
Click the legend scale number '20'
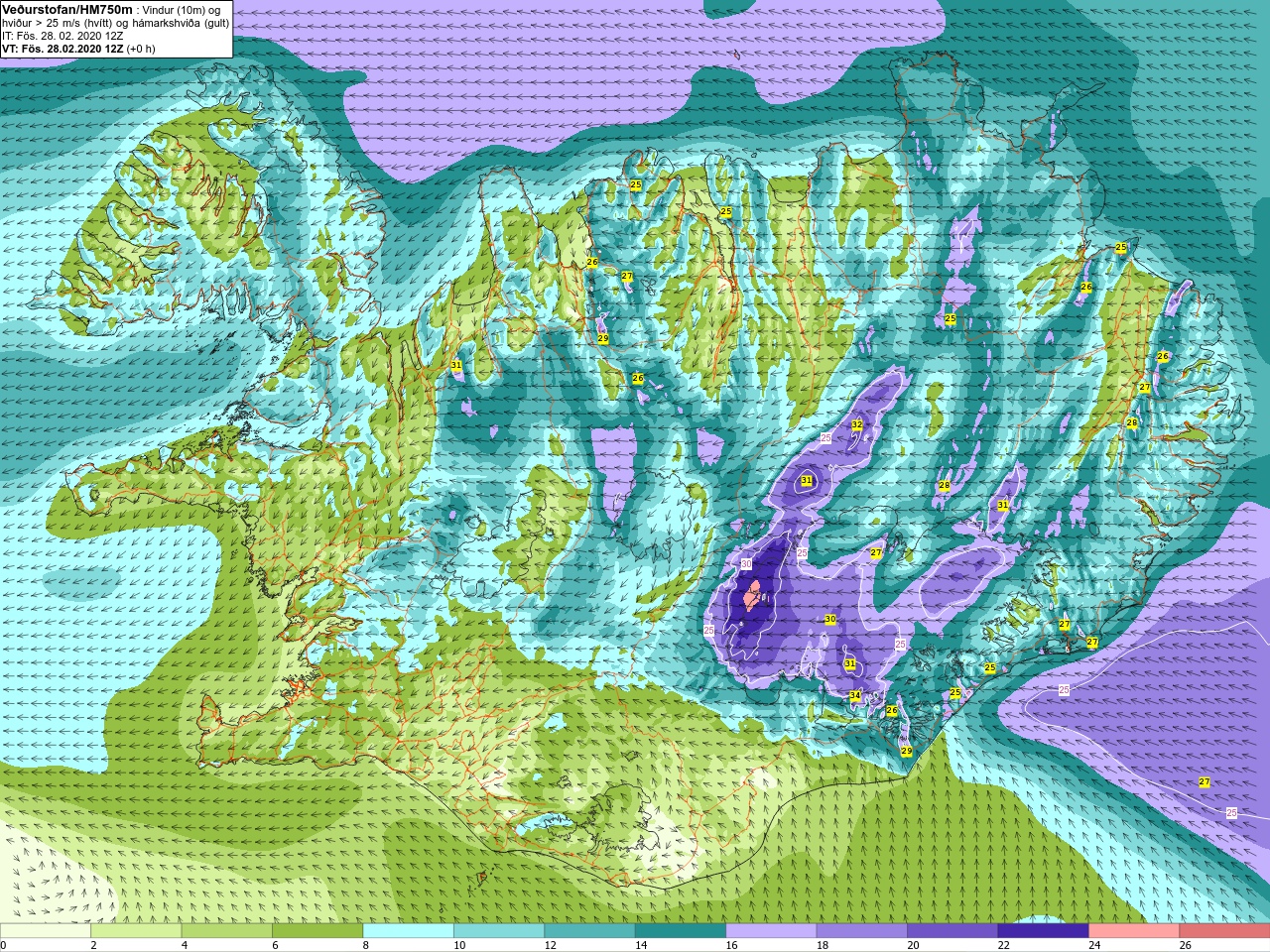tap(913, 945)
